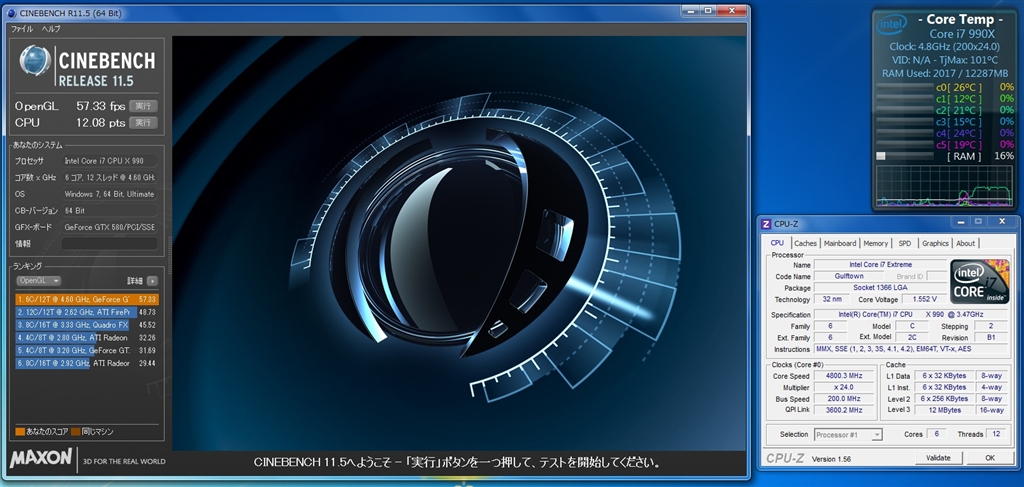Image resolution: width=1024 pixels, height=487 pixels.
Task: Run the OpenGL benchmark test
Action: [144, 105]
